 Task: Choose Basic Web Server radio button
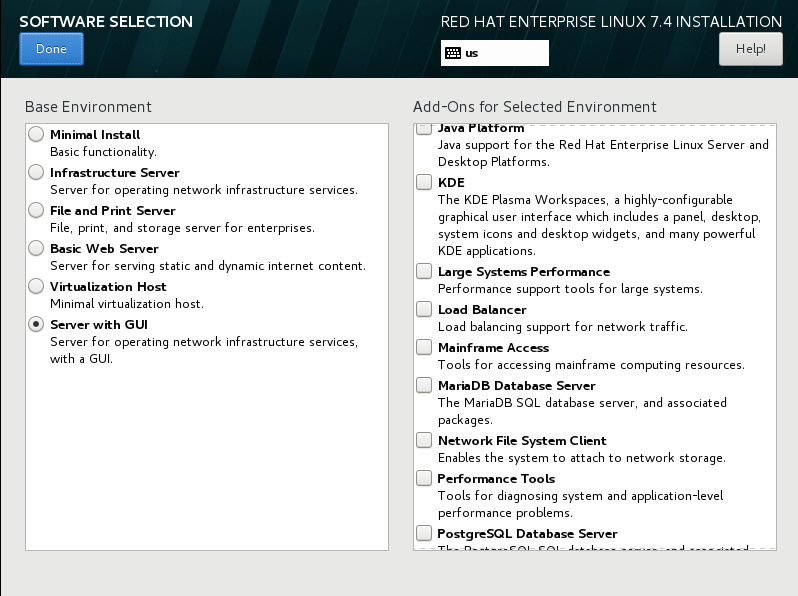(36, 248)
